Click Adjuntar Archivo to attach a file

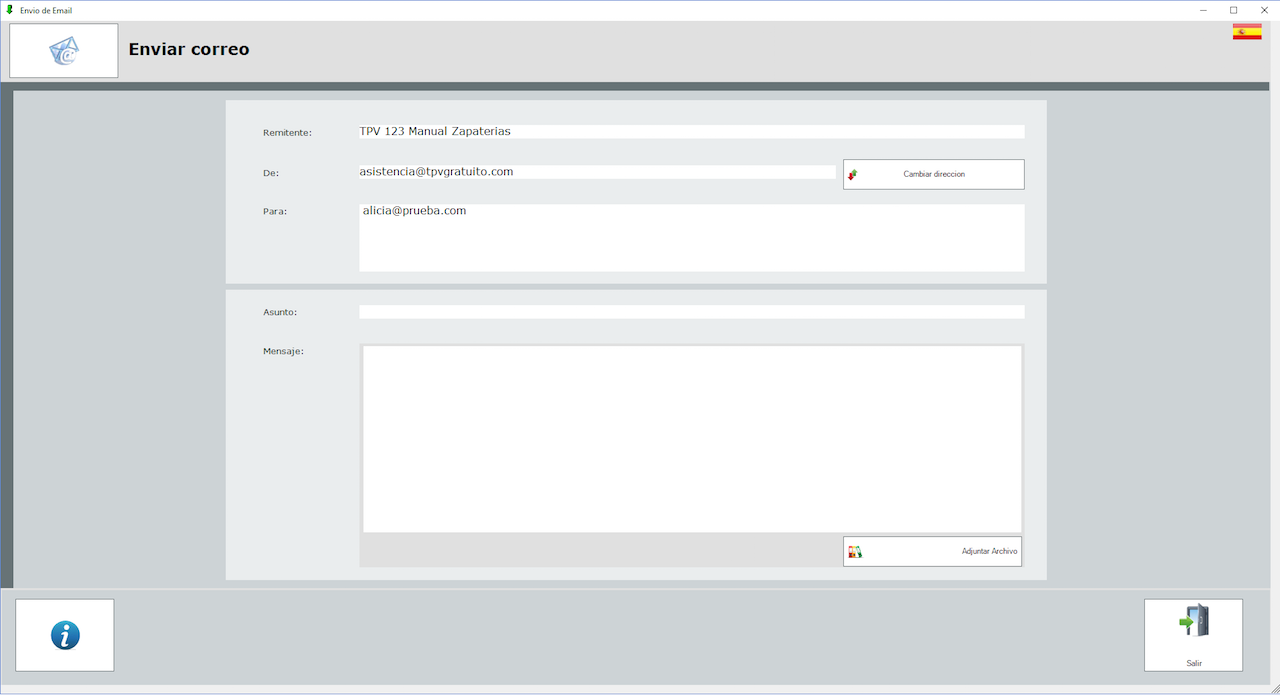pyautogui.click(x=932, y=551)
